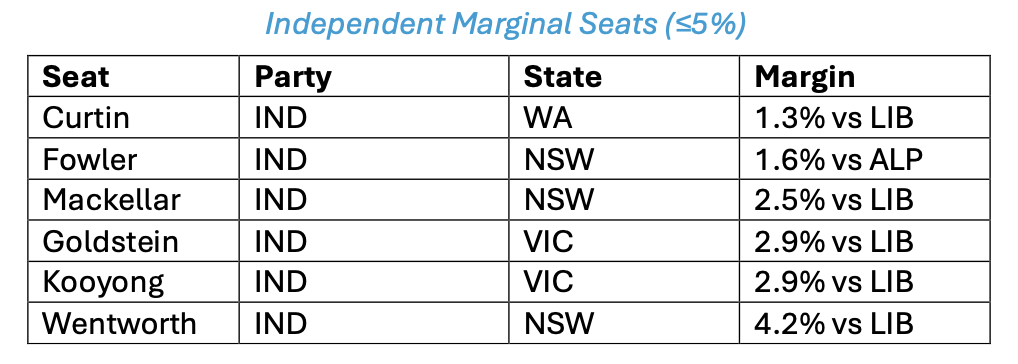
Task: Select the State column header
Action: click(624, 77)
